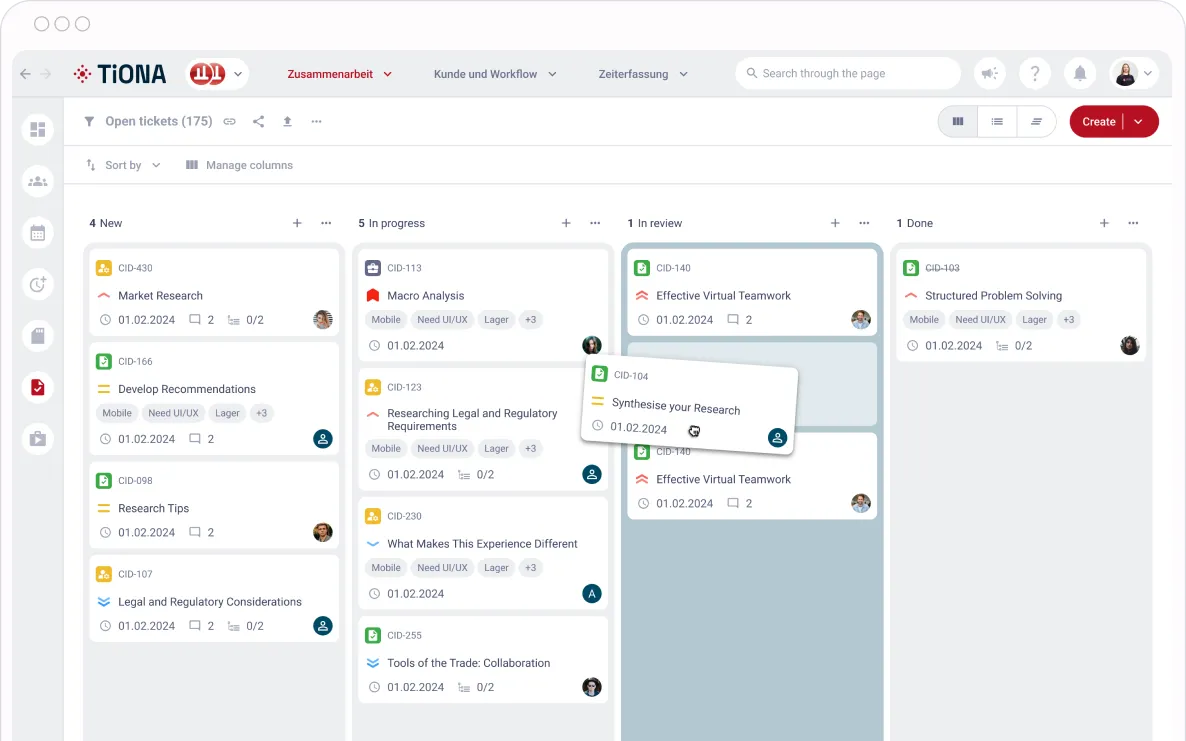Click Manage columns
This screenshot has width=1186, height=741.
pos(239,165)
